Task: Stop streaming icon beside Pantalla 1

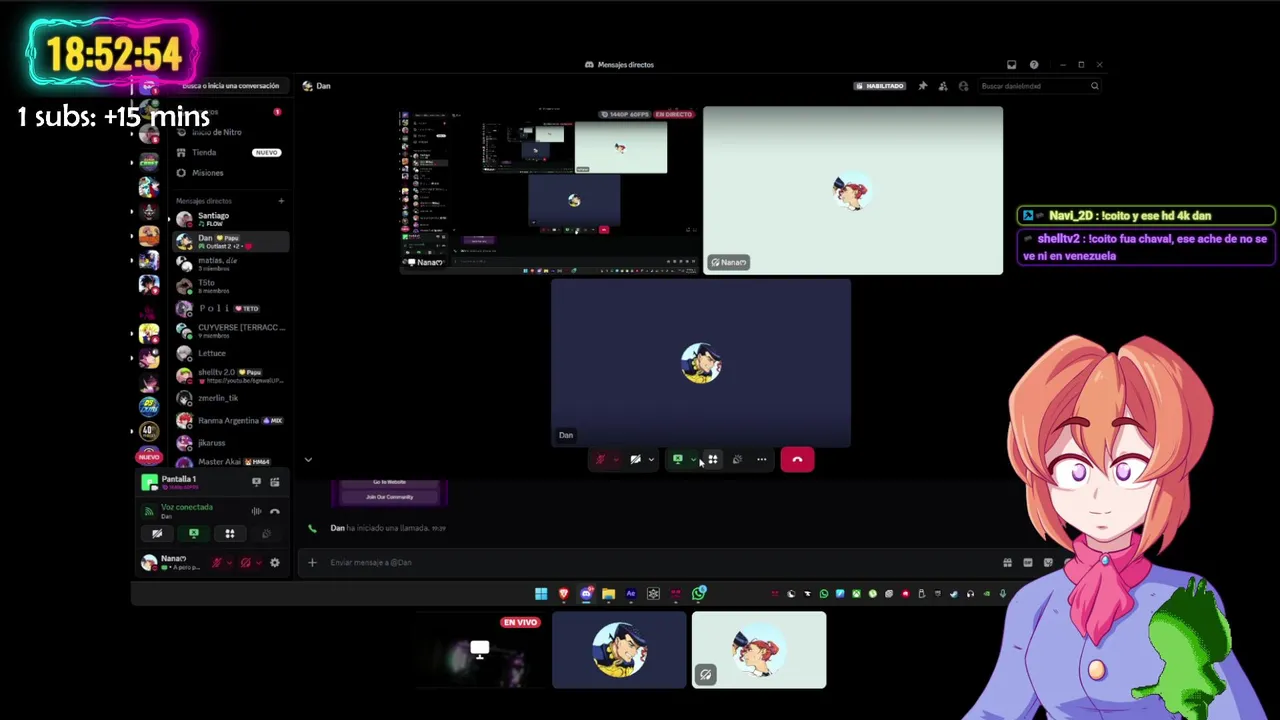Action: (256, 482)
